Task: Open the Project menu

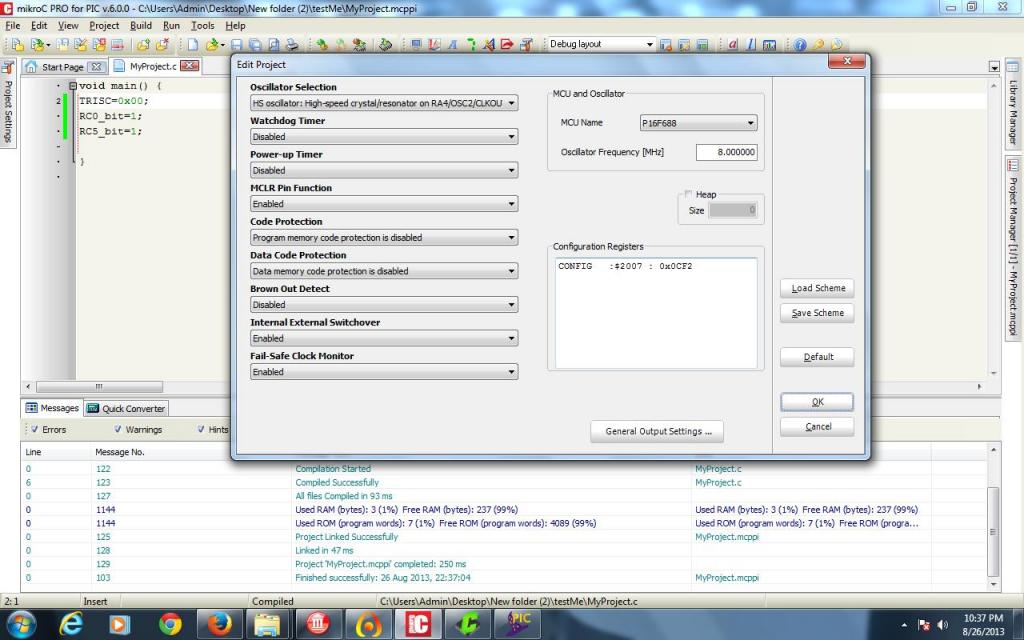Action: point(104,25)
